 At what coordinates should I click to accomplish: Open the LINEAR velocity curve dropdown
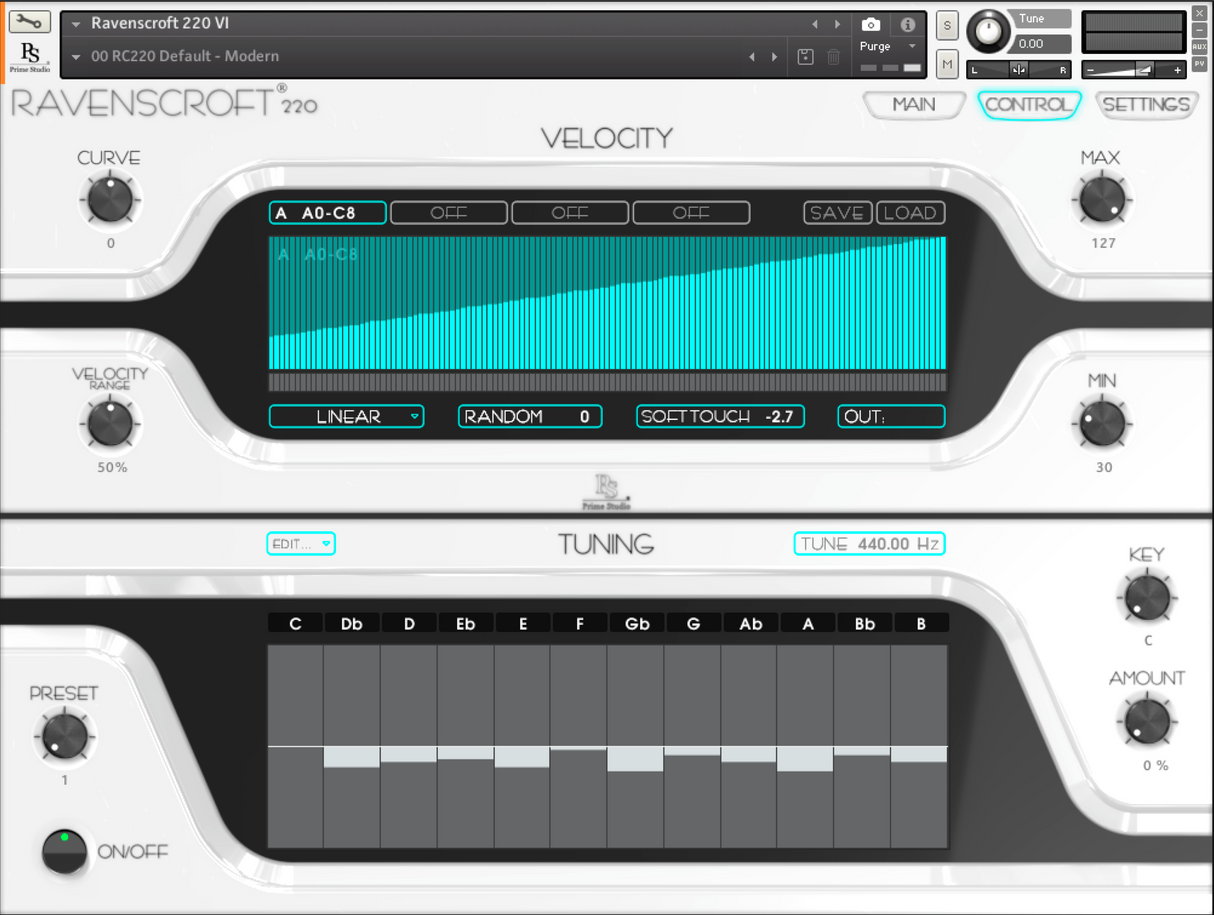click(x=346, y=416)
